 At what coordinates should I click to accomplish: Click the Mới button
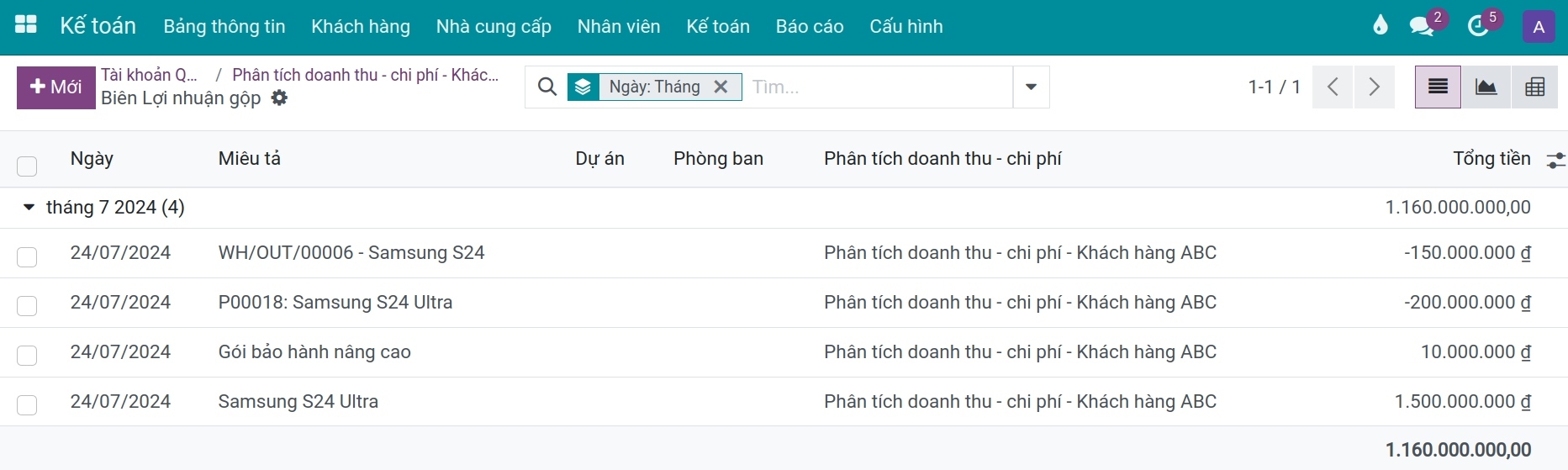(x=56, y=87)
